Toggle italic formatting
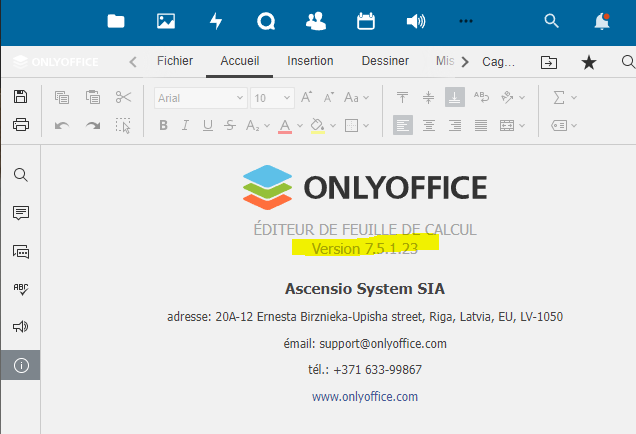Screen dimensions: 636x434 [185, 126]
